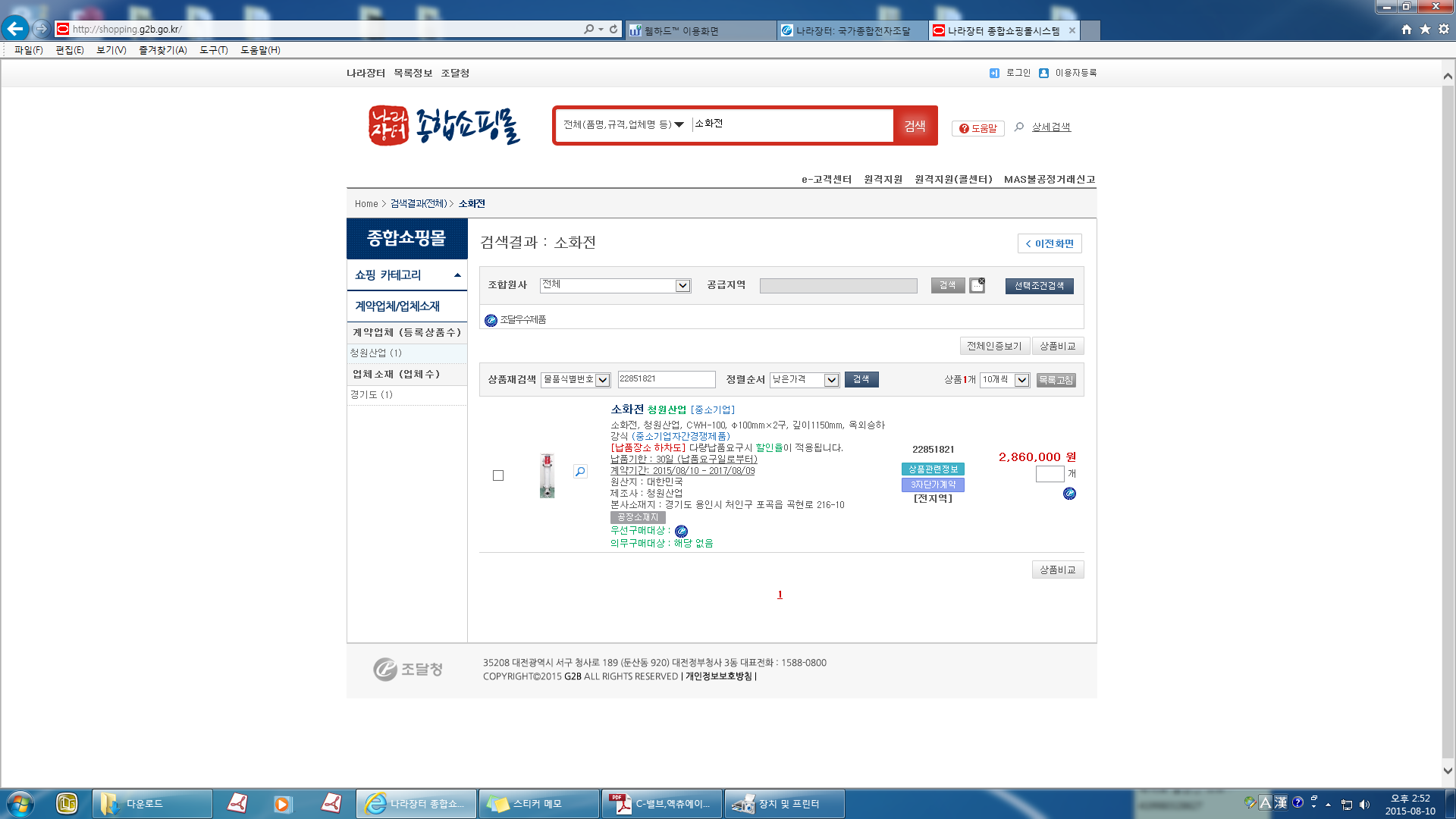
Task: Tick the 소화전 product checkbox
Action: click(498, 475)
